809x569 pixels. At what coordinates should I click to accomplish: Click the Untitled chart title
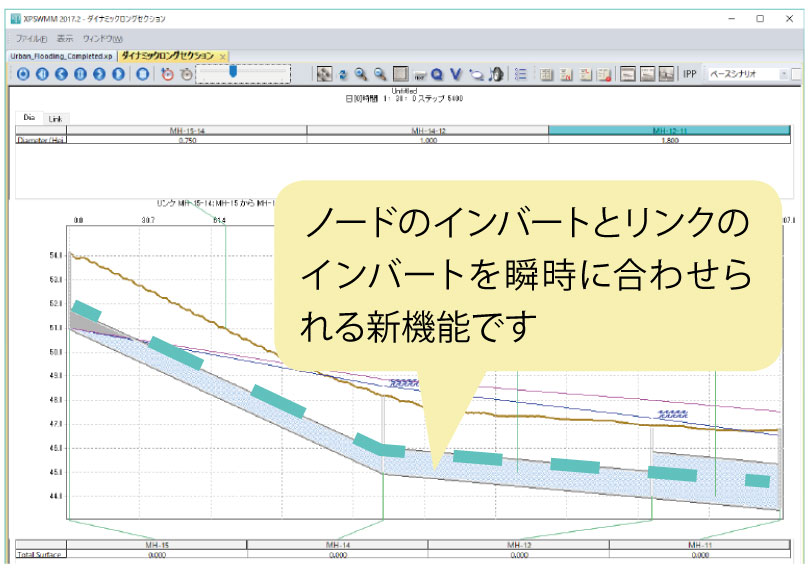click(x=404, y=91)
